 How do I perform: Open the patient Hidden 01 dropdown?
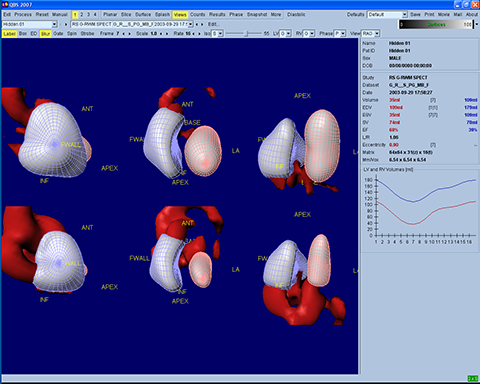[29, 24]
